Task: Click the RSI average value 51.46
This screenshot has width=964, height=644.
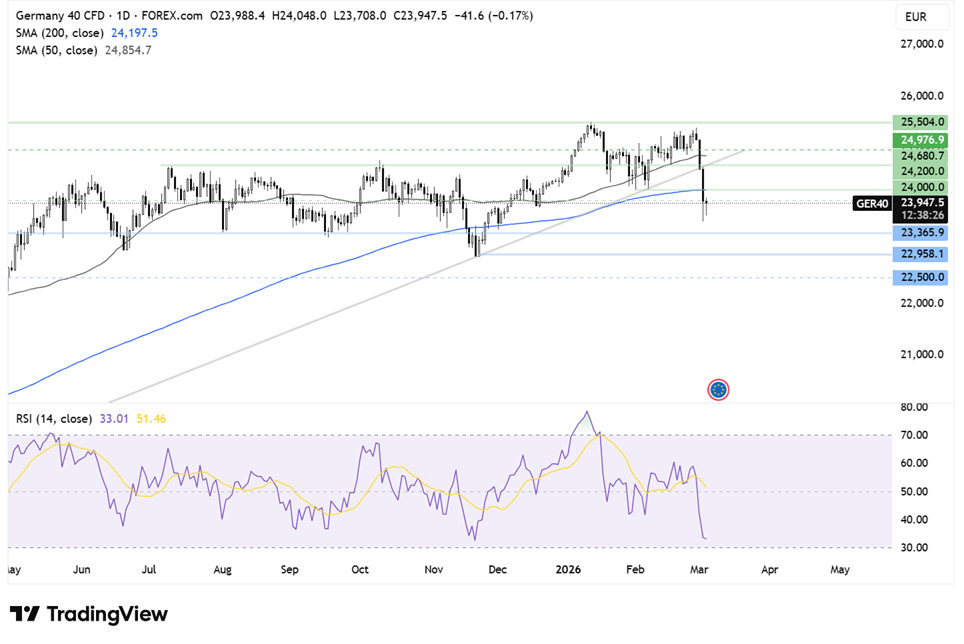Action: pyautogui.click(x=151, y=418)
